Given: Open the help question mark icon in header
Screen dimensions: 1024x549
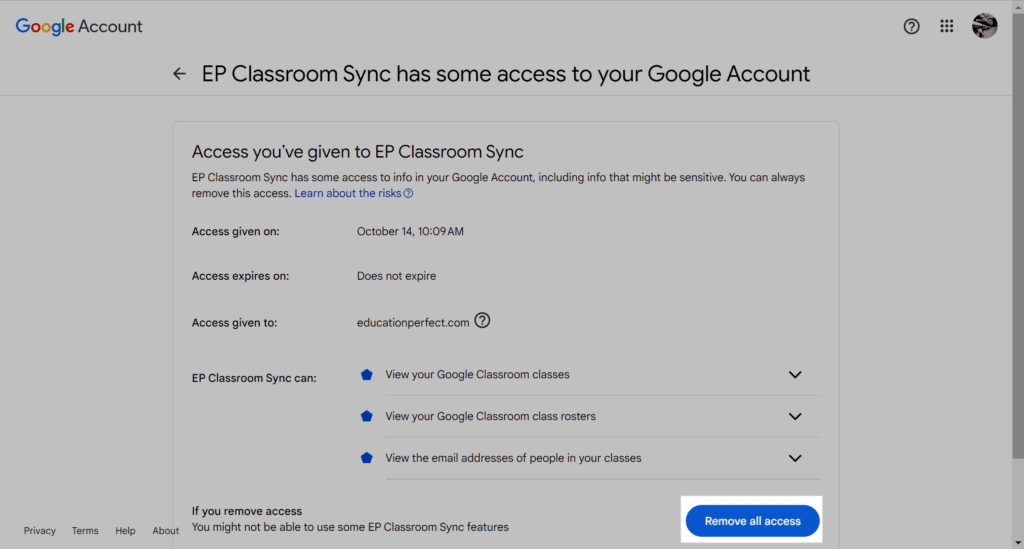Looking at the screenshot, I should point(911,26).
